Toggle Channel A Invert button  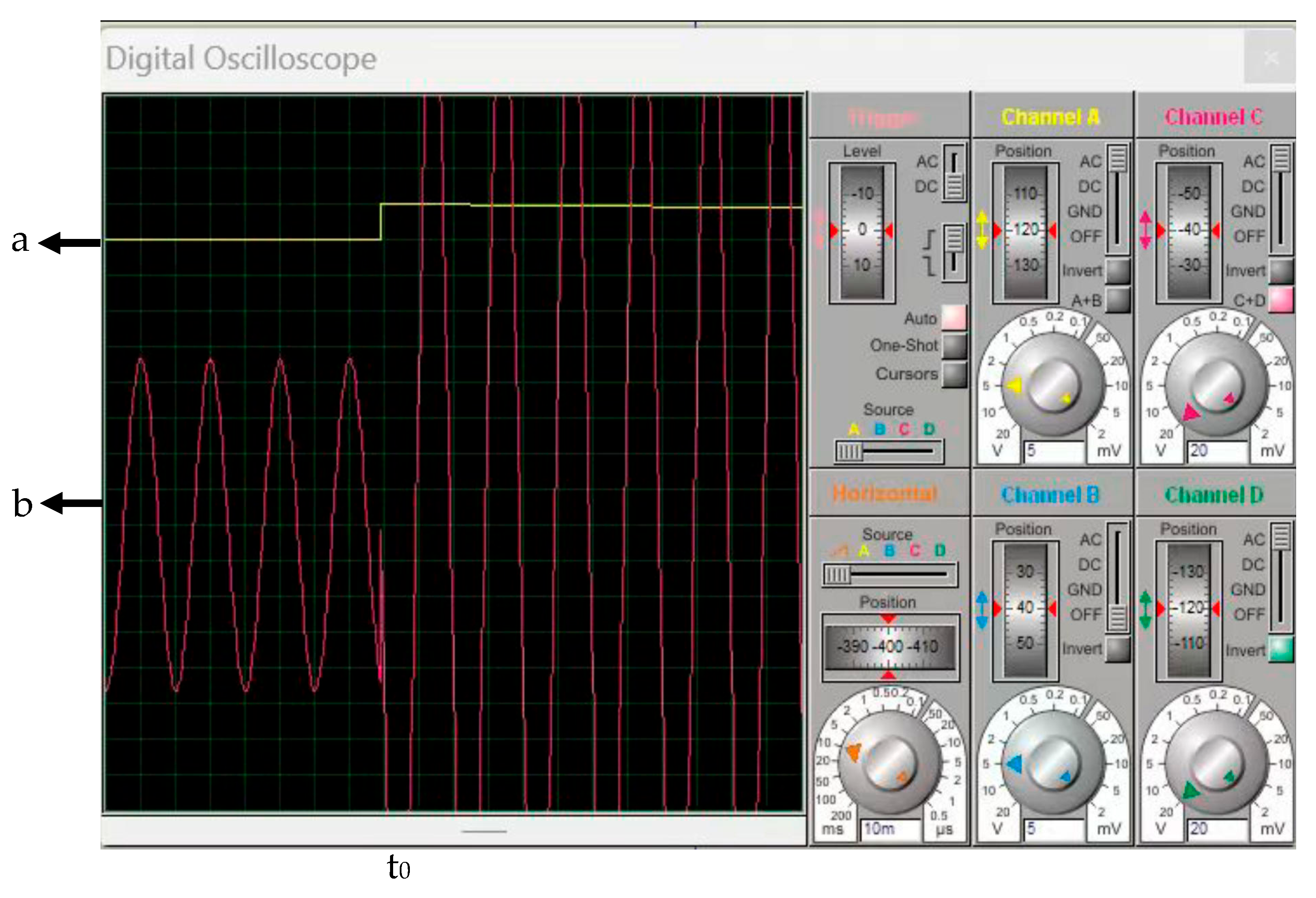tap(1117, 271)
